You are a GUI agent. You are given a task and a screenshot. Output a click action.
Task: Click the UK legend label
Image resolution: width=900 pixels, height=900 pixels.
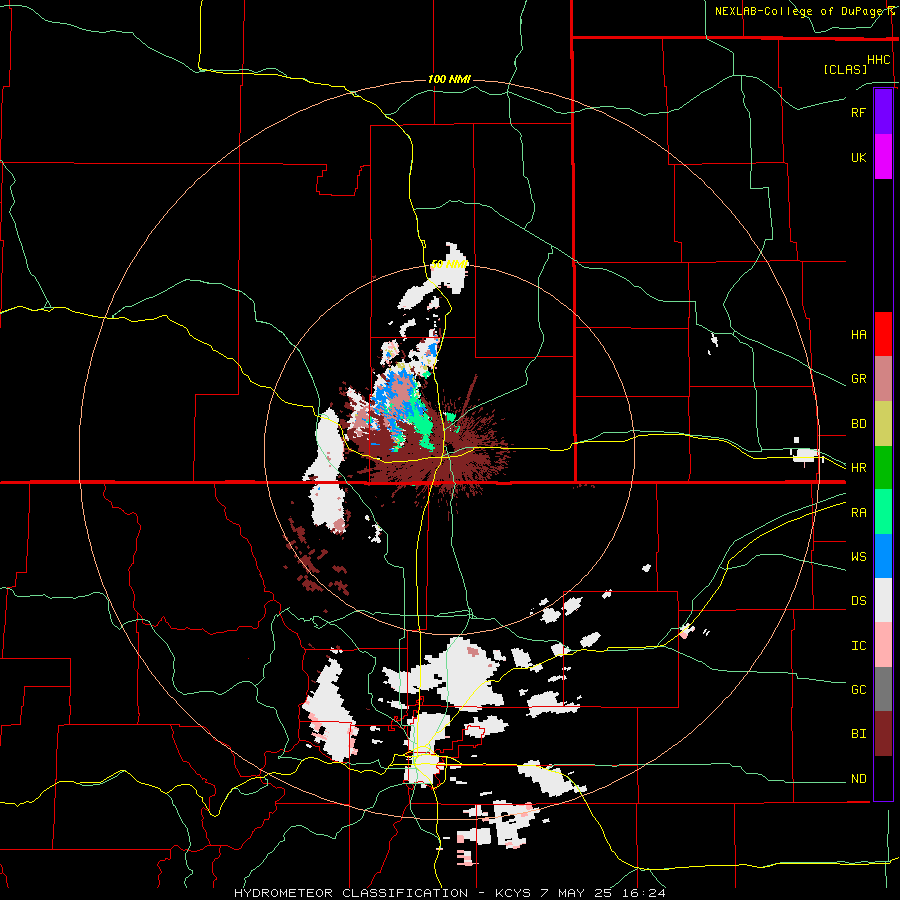click(x=858, y=157)
